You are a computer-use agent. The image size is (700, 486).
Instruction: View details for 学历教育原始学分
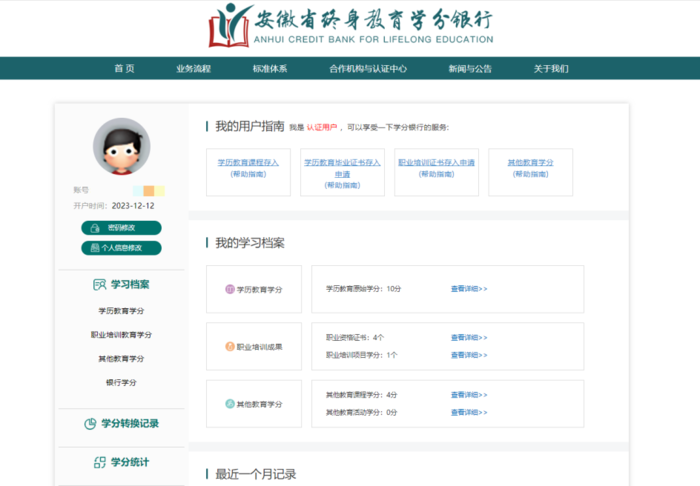point(469,289)
